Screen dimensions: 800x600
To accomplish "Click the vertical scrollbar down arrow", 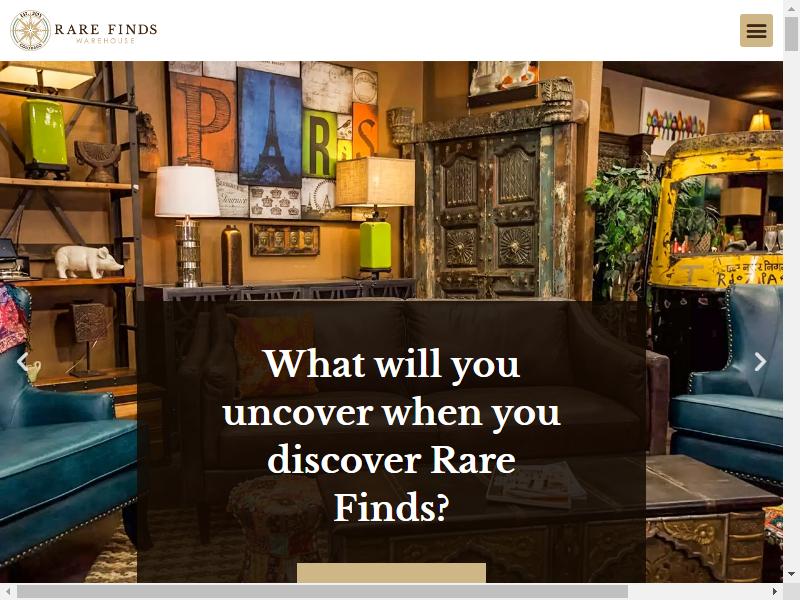I will tap(791, 575).
